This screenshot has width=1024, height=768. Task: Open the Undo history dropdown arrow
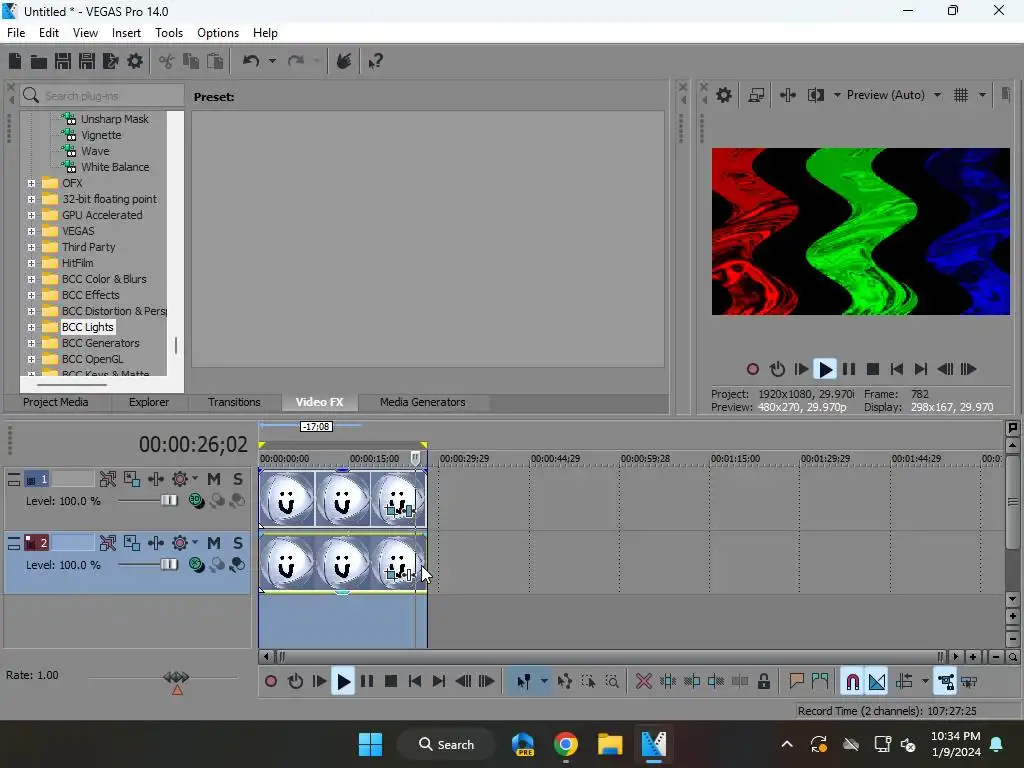pyautogui.click(x=272, y=61)
